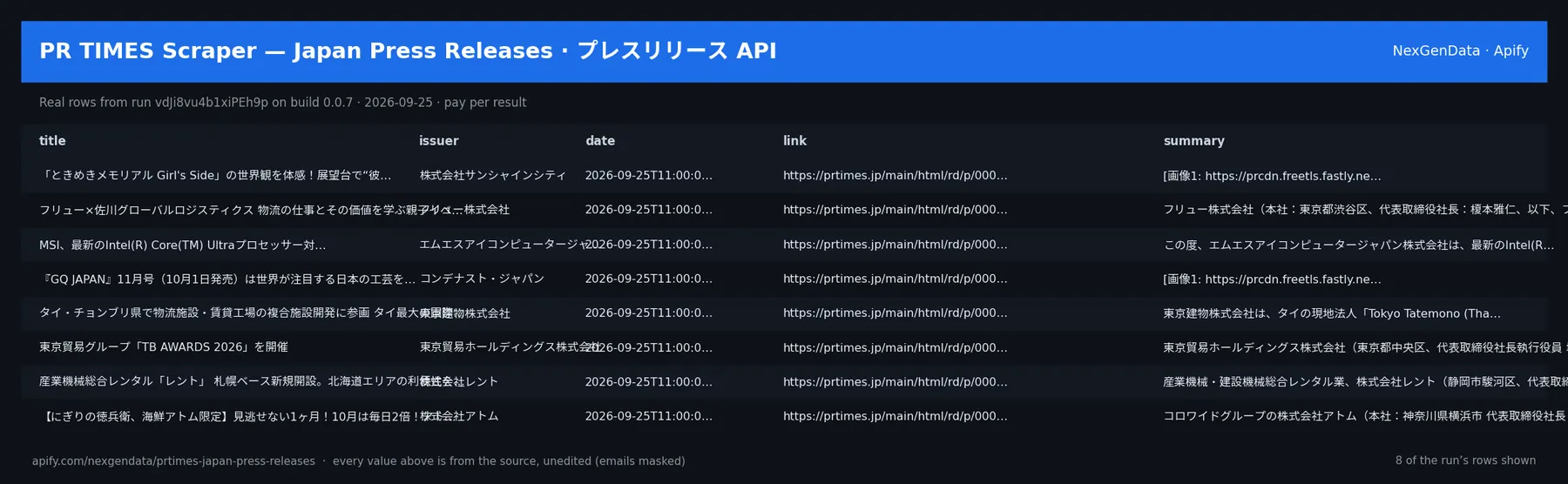Select the title 『GQ JAPAN』11月号

tap(227, 279)
